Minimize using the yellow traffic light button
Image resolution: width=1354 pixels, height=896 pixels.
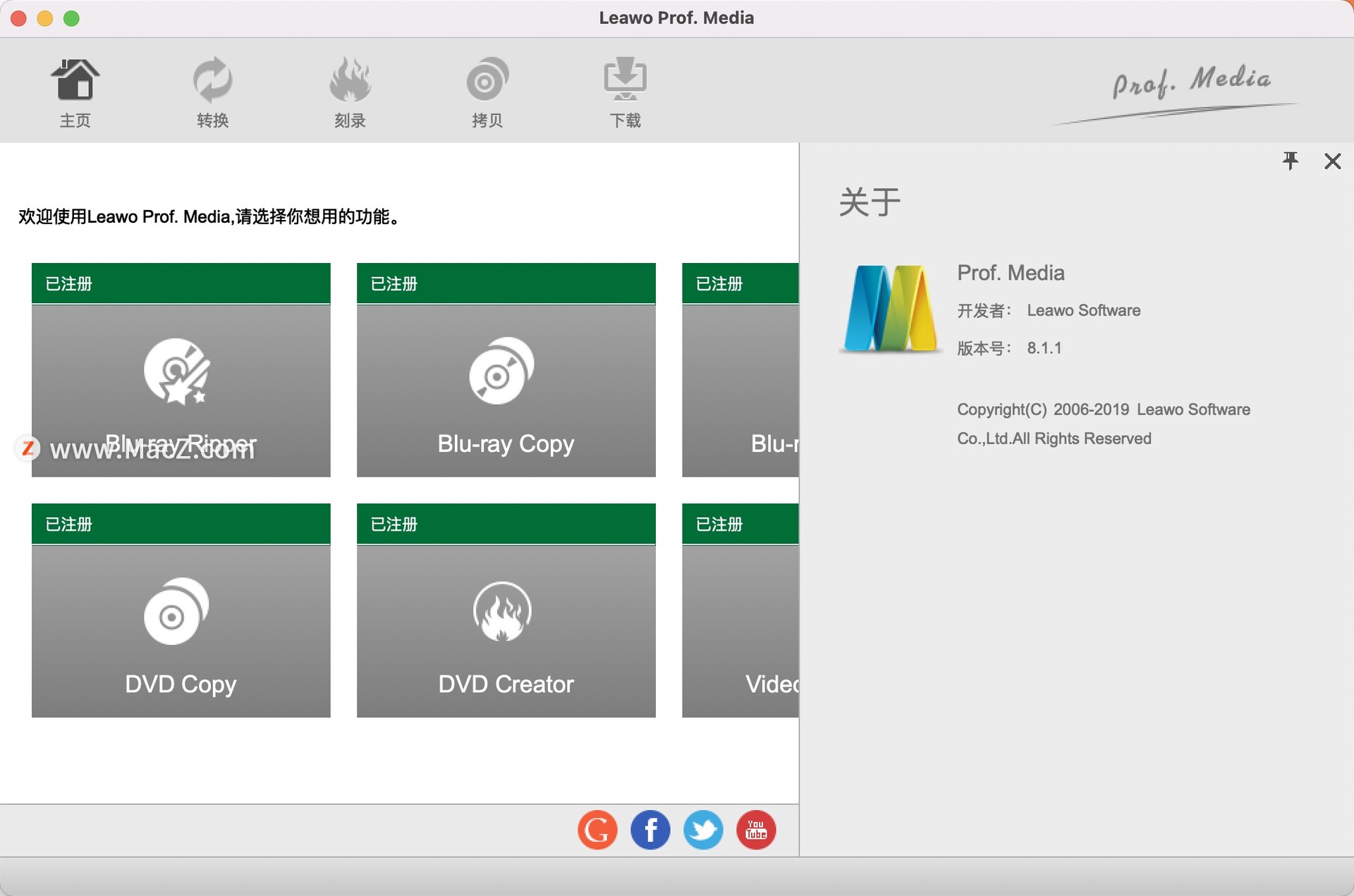tap(45, 18)
